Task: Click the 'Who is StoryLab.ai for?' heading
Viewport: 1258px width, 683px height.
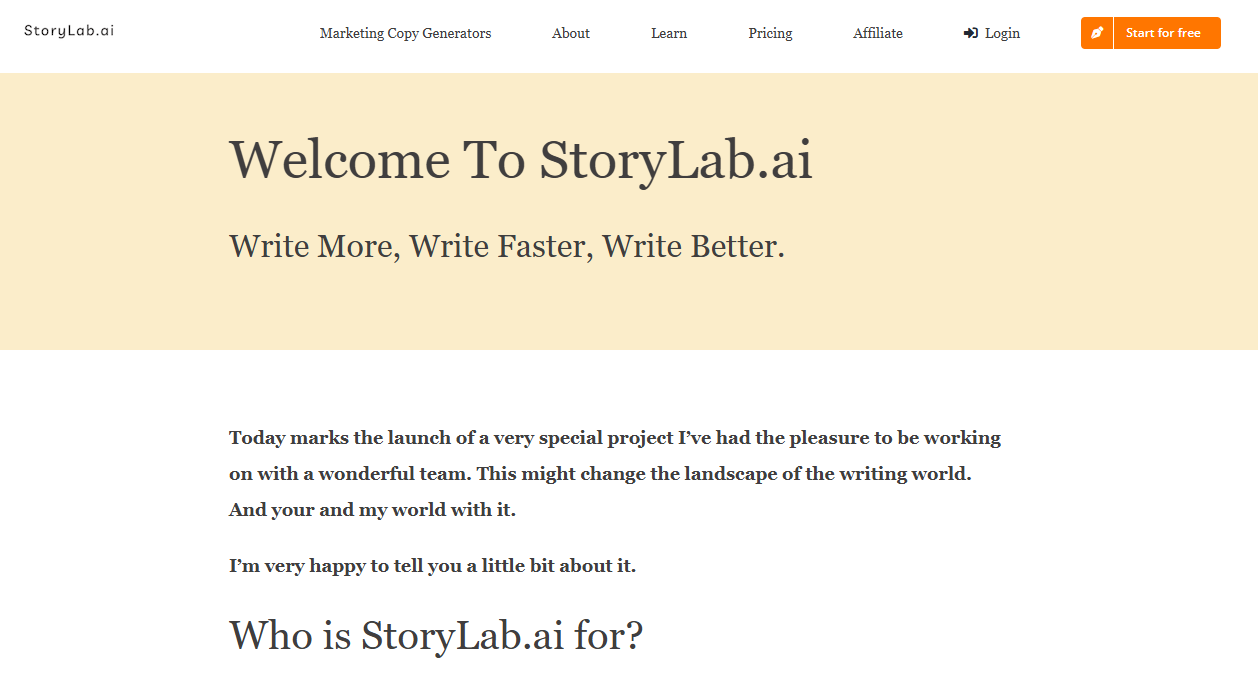Action: click(x=436, y=636)
